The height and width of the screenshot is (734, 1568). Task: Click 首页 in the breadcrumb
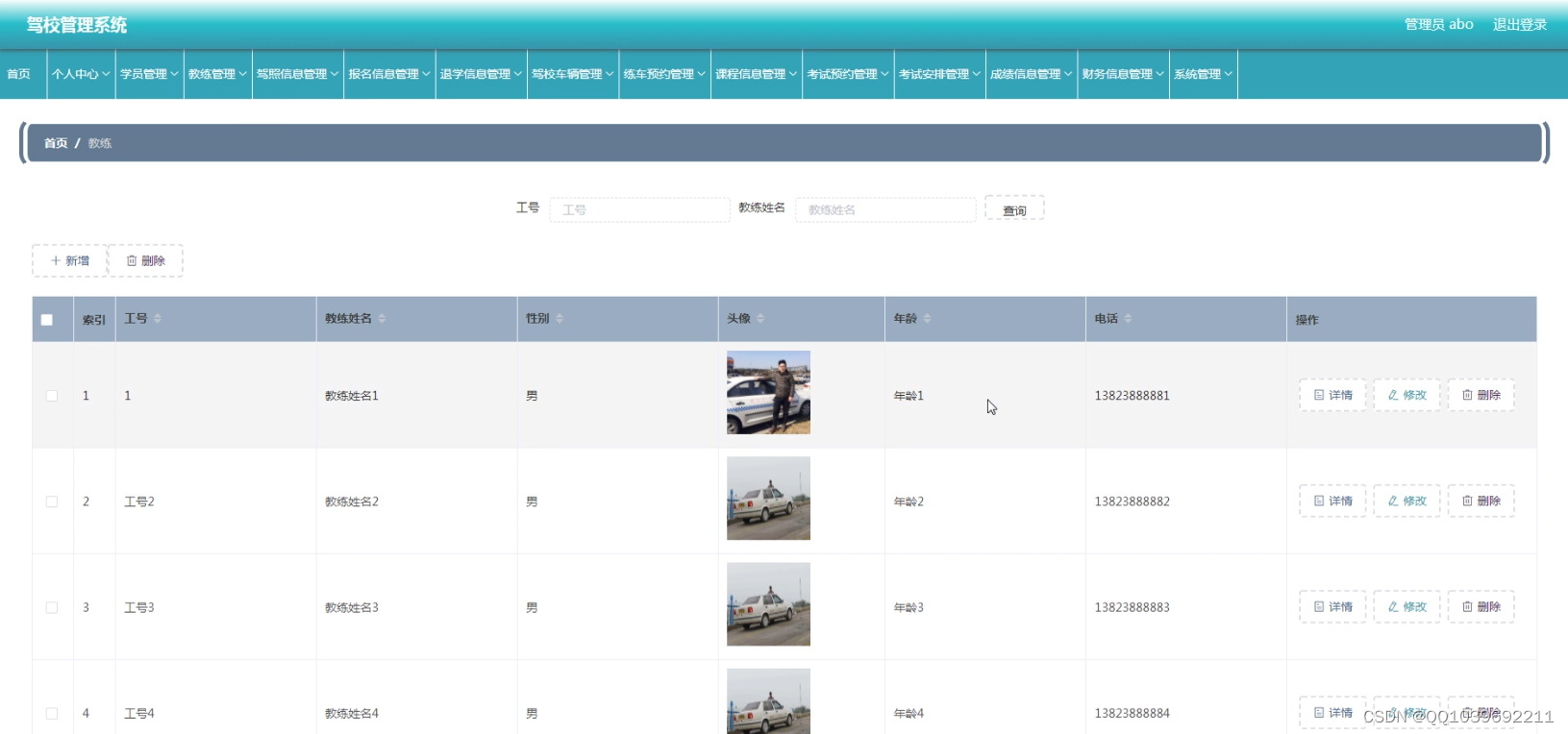[56, 143]
